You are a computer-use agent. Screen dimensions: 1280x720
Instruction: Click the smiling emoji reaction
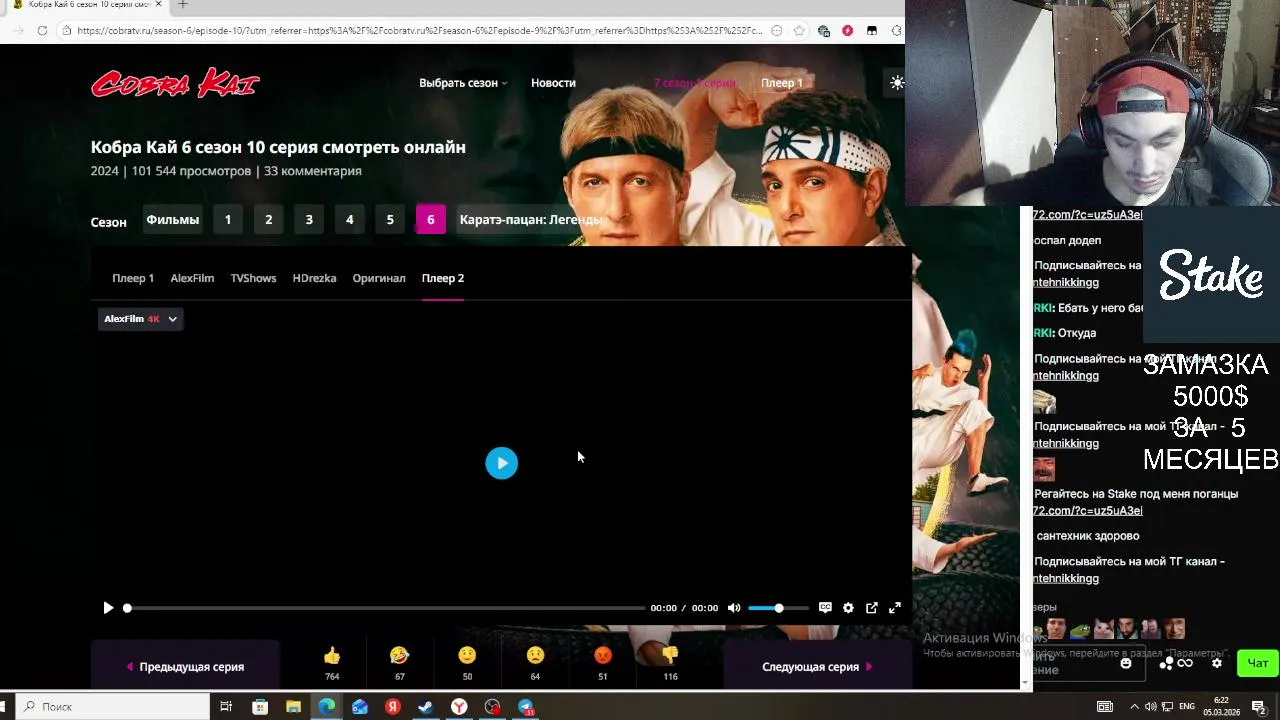click(x=467, y=656)
